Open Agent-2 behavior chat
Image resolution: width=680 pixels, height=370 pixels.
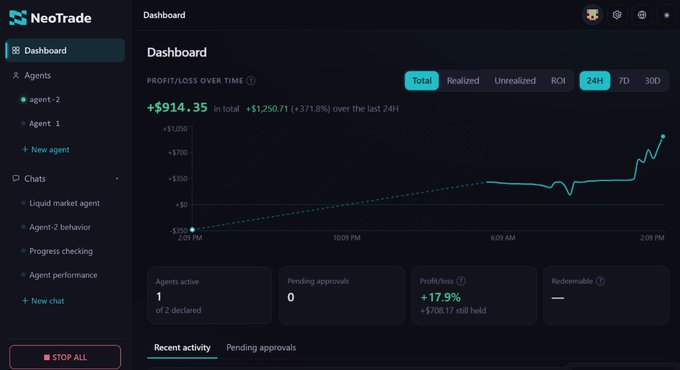(x=60, y=227)
